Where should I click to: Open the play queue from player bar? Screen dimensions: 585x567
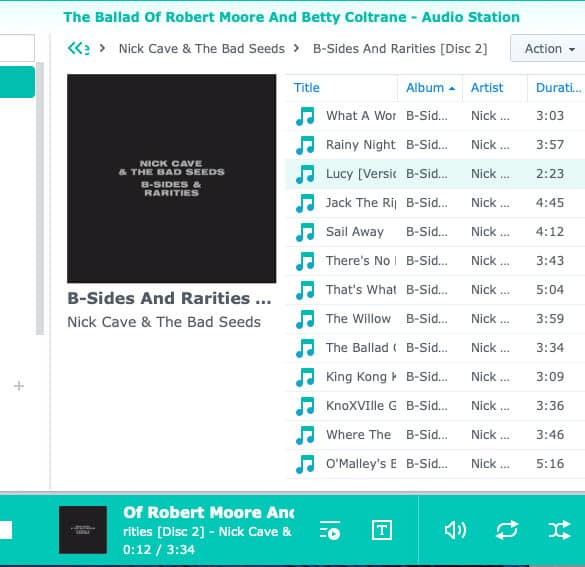pyautogui.click(x=330, y=530)
